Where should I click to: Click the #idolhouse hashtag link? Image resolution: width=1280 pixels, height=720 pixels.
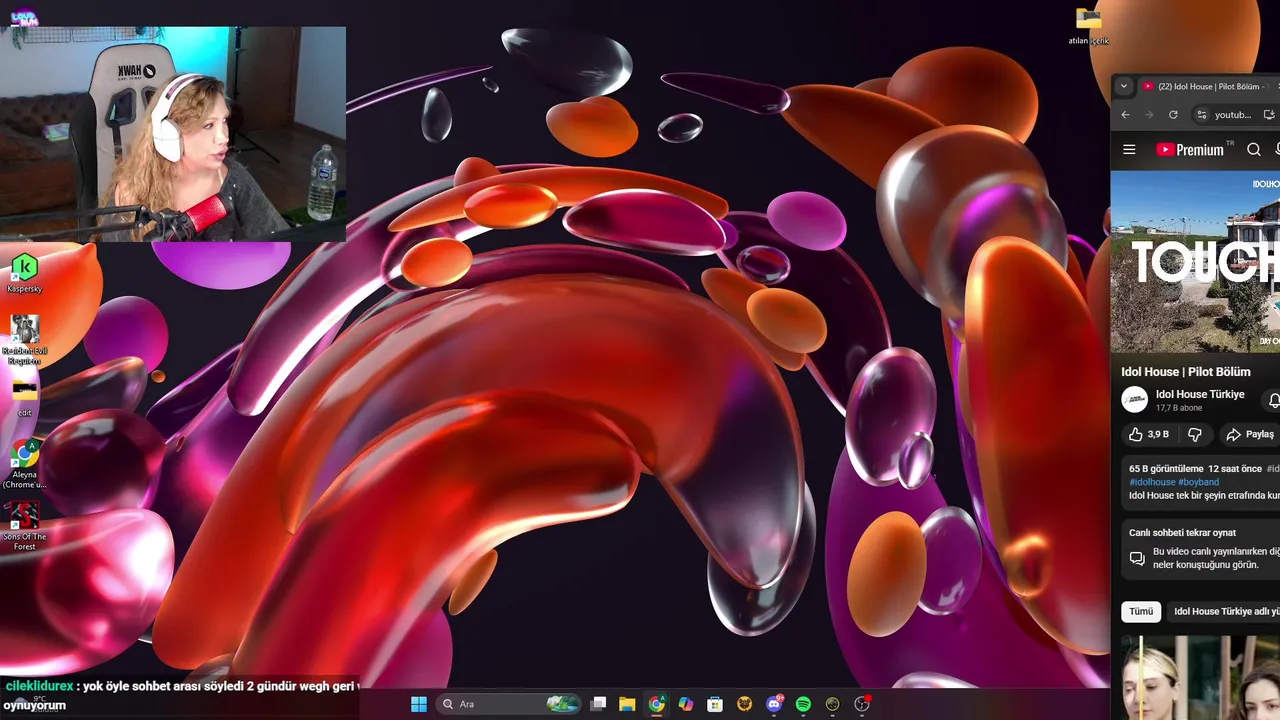point(1152,482)
